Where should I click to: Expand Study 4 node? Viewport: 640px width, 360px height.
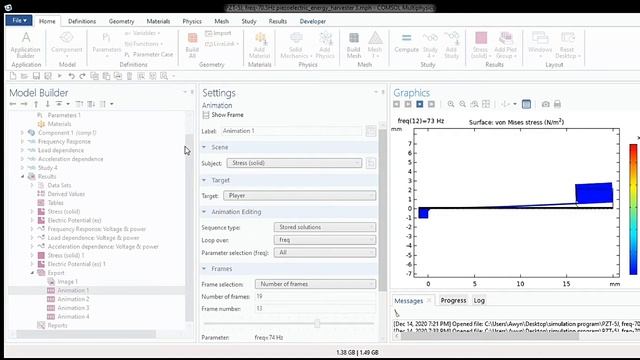[22, 168]
